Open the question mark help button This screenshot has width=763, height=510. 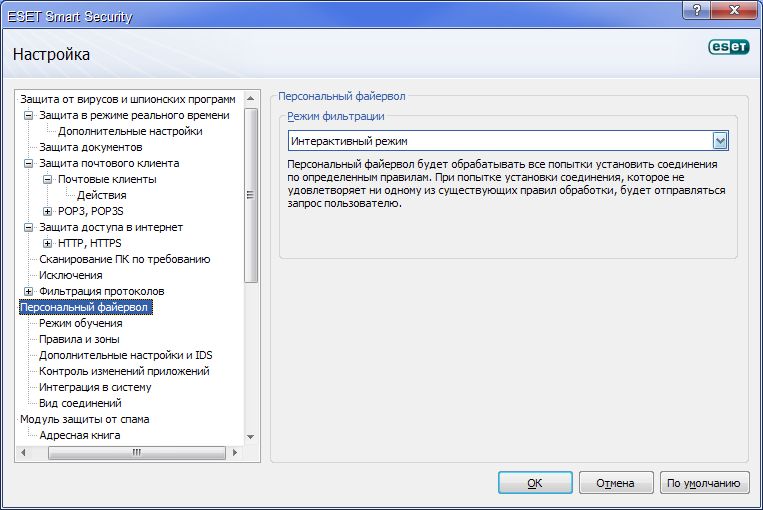tap(692, 9)
